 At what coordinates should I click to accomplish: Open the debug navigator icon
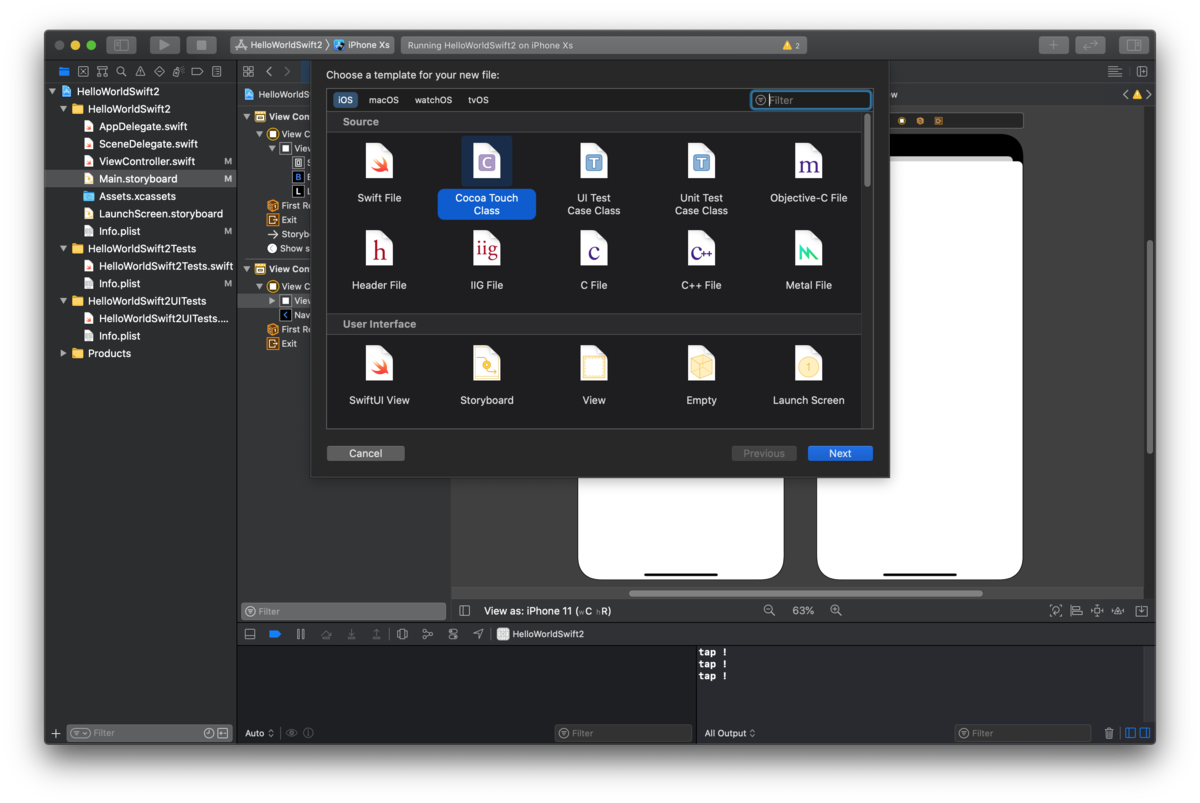click(x=178, y=72)
